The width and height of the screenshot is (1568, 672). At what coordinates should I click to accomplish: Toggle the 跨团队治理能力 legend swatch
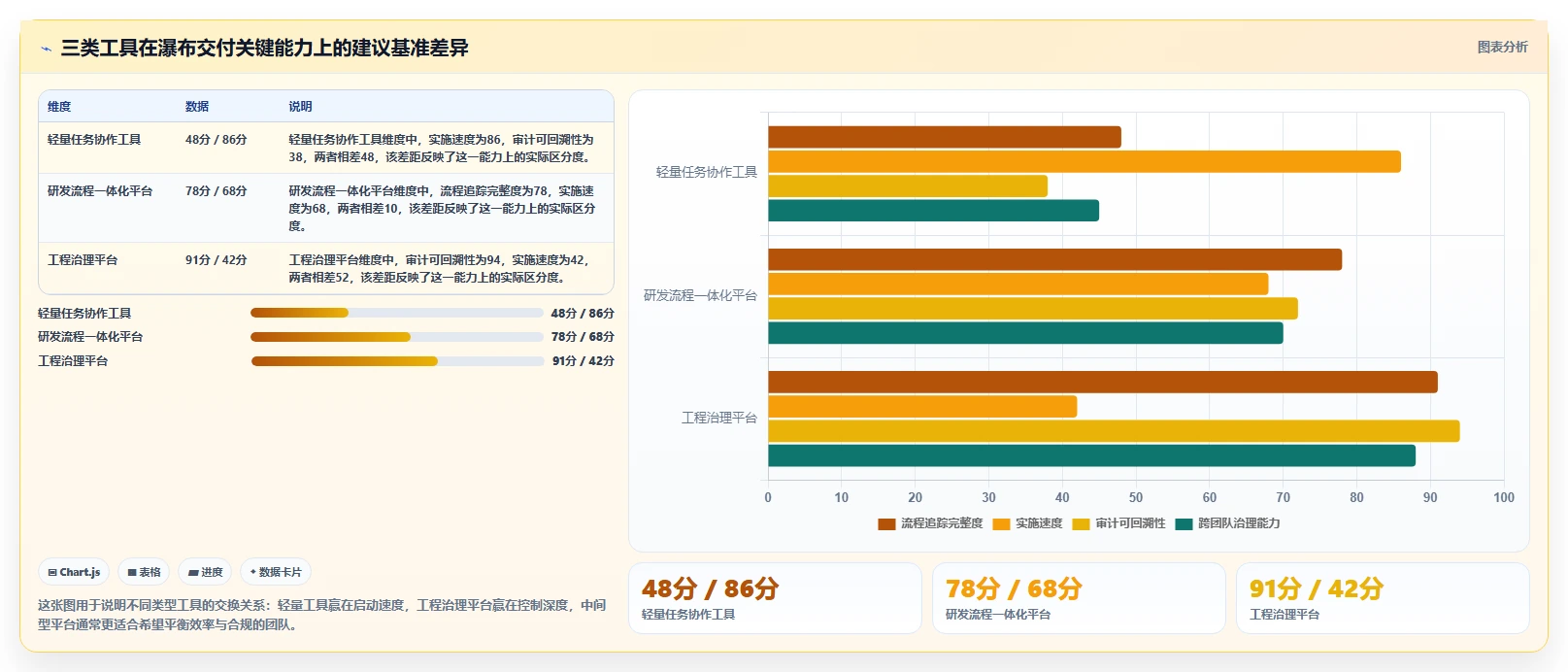[1184, 523]
